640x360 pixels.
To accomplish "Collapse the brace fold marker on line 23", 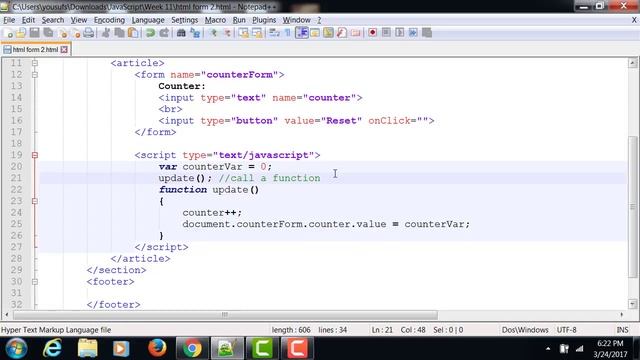I will click(x=35, y=201).
